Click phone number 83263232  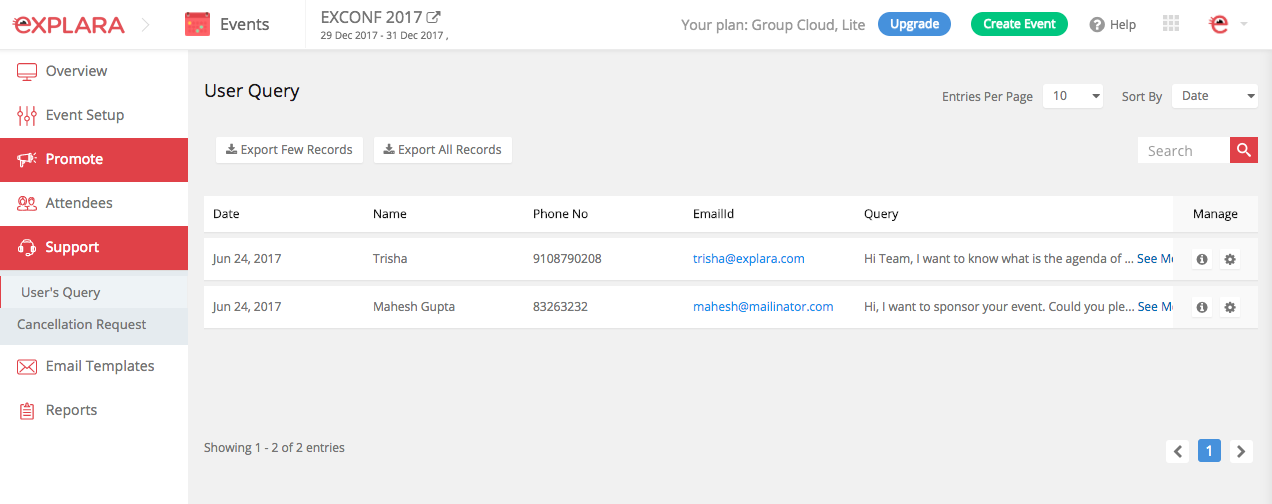click(560, 307)
